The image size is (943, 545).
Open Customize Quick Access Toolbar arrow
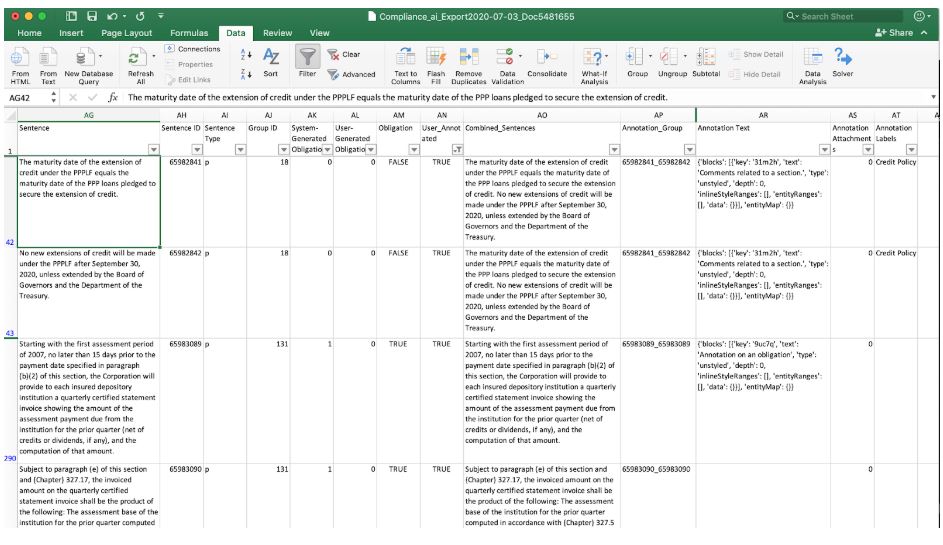click(x=161, y=16)
